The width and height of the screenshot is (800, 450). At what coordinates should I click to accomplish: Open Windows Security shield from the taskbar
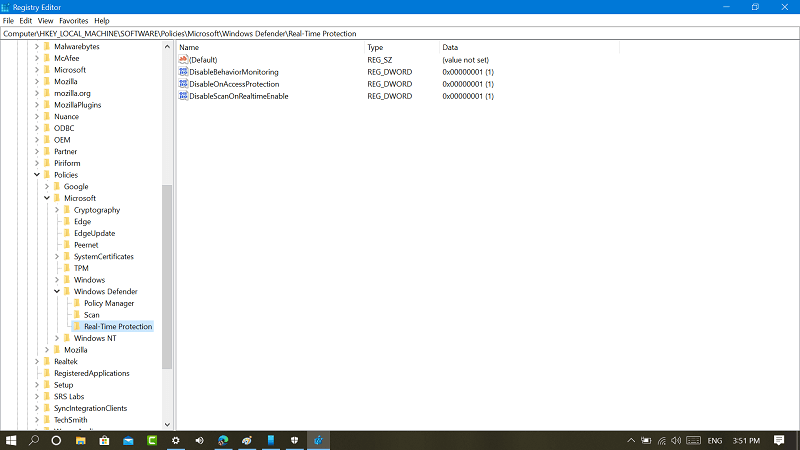(x=294, y=440)
